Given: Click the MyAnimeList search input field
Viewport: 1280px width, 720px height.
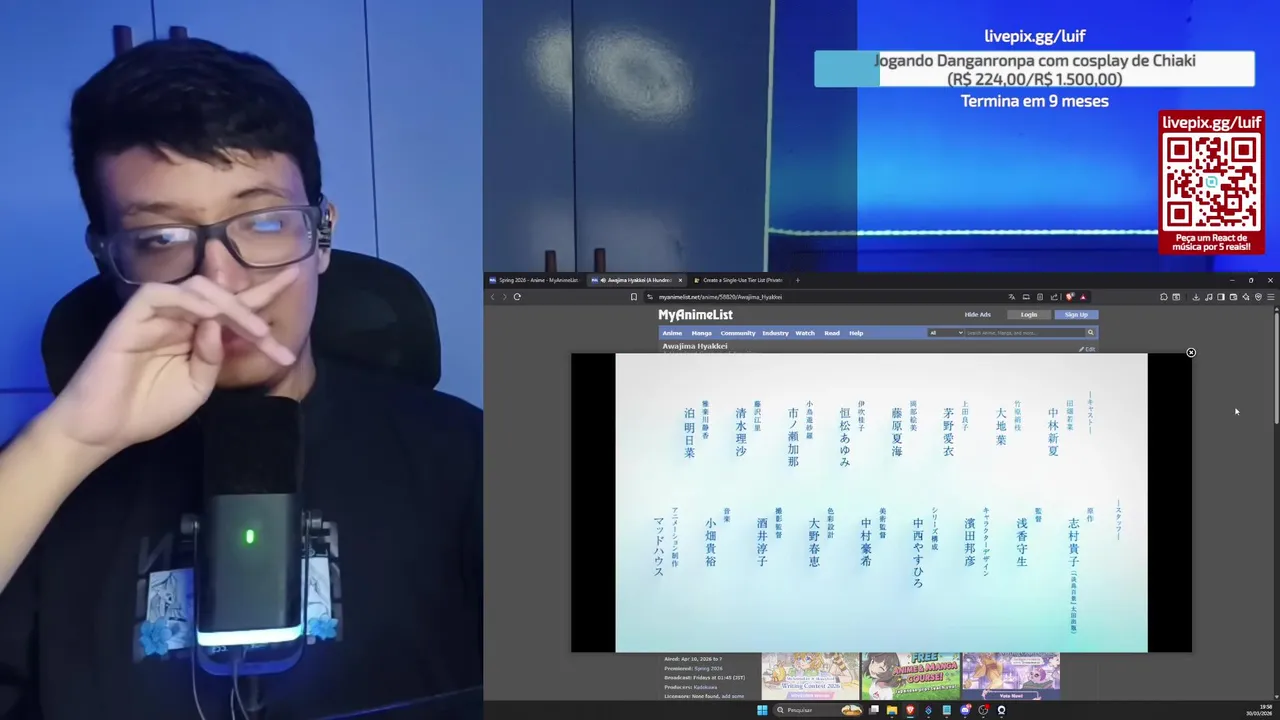Looking at the screenshot, I should coord(1025,333).
